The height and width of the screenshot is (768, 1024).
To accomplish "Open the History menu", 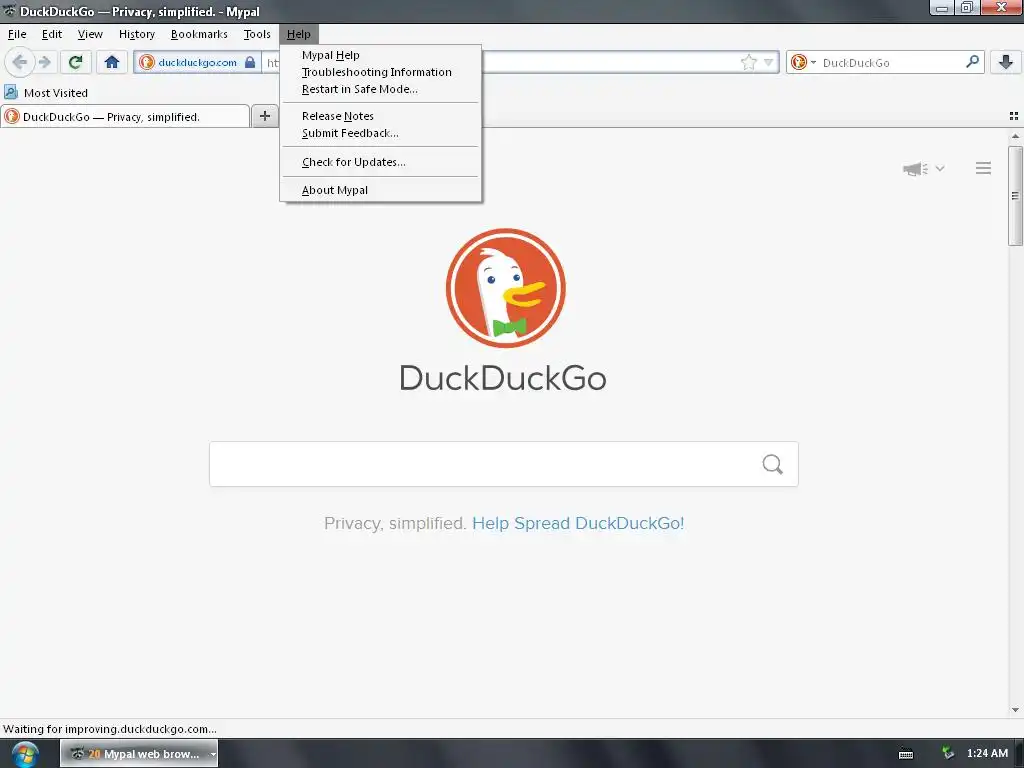I will (x=136, y=34).
